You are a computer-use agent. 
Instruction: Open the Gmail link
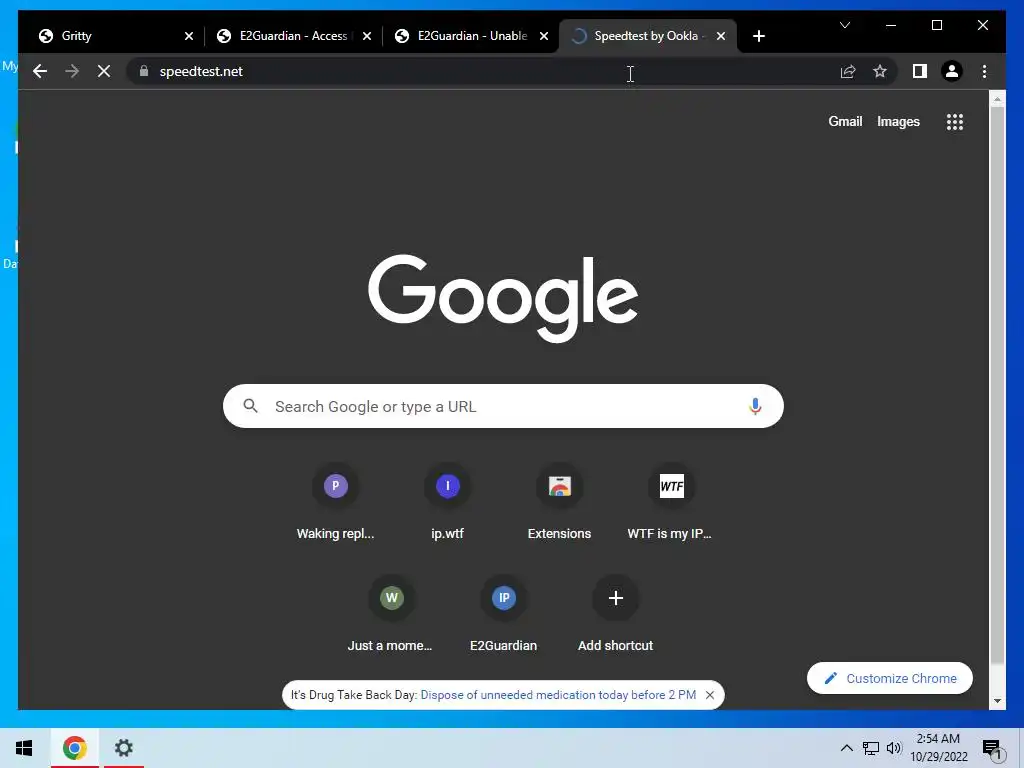845,121
